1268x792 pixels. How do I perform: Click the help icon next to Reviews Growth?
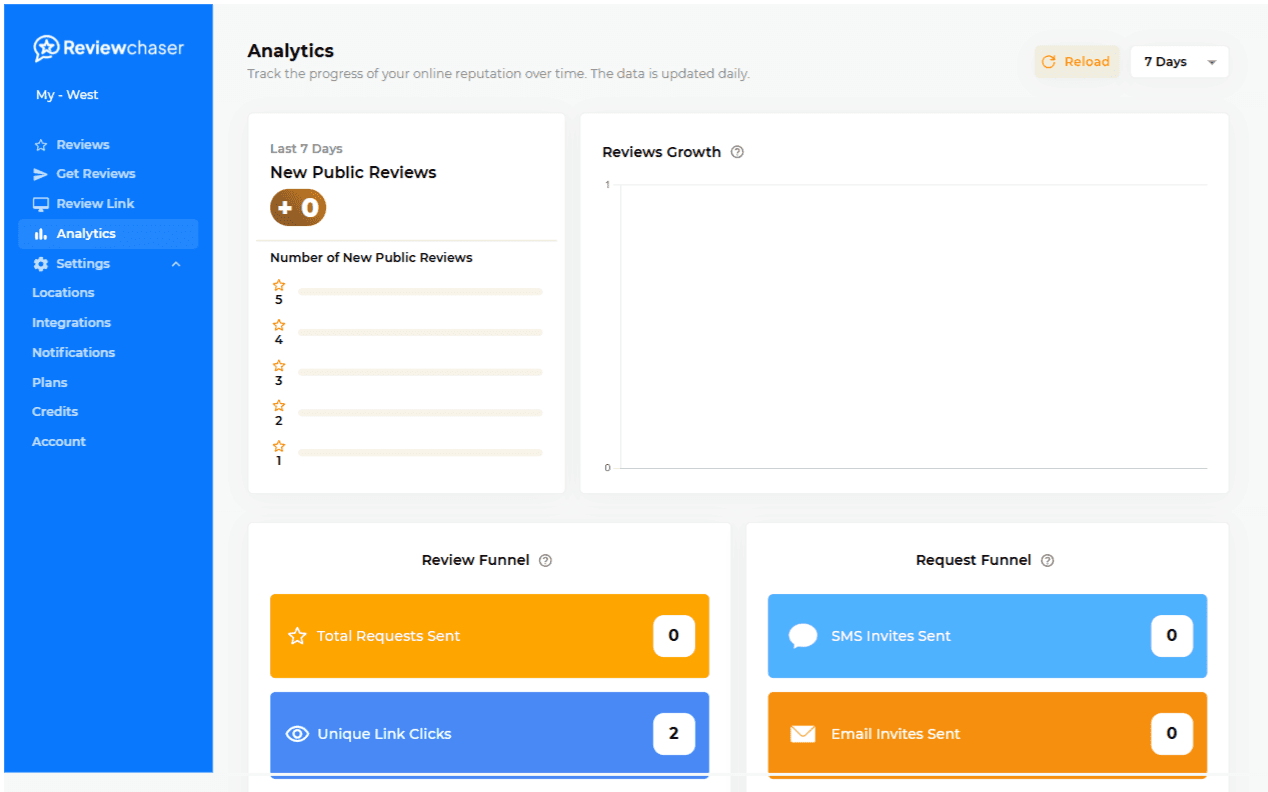[737, 152]
